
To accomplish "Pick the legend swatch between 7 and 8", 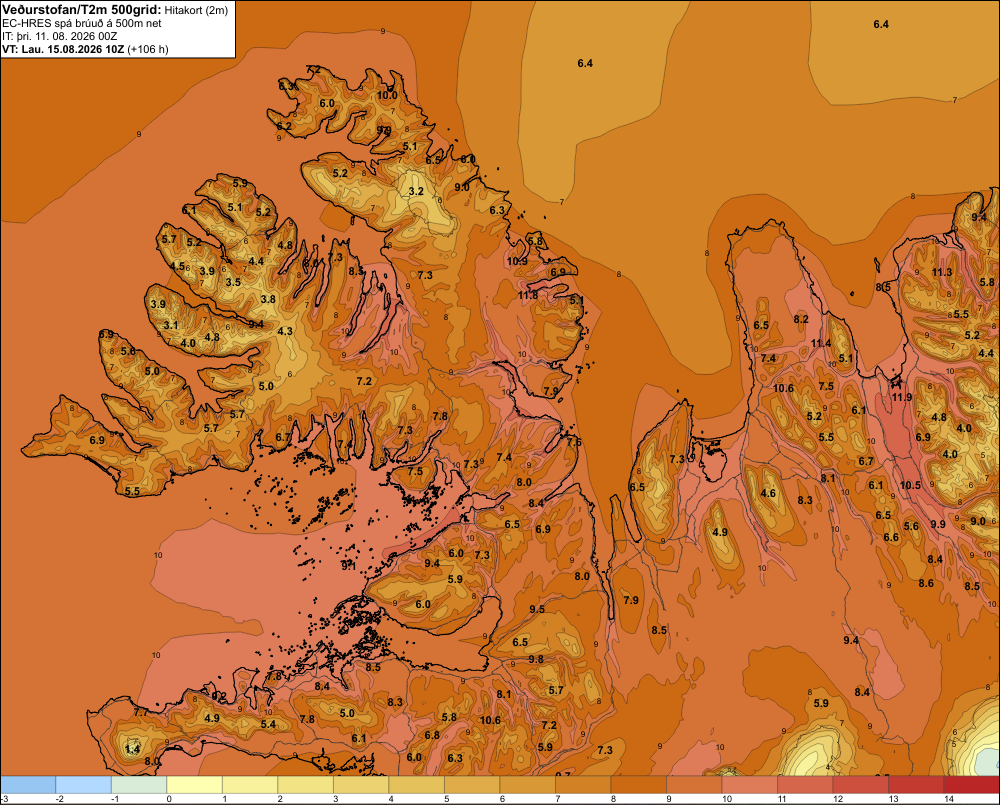I will point(583,785).
